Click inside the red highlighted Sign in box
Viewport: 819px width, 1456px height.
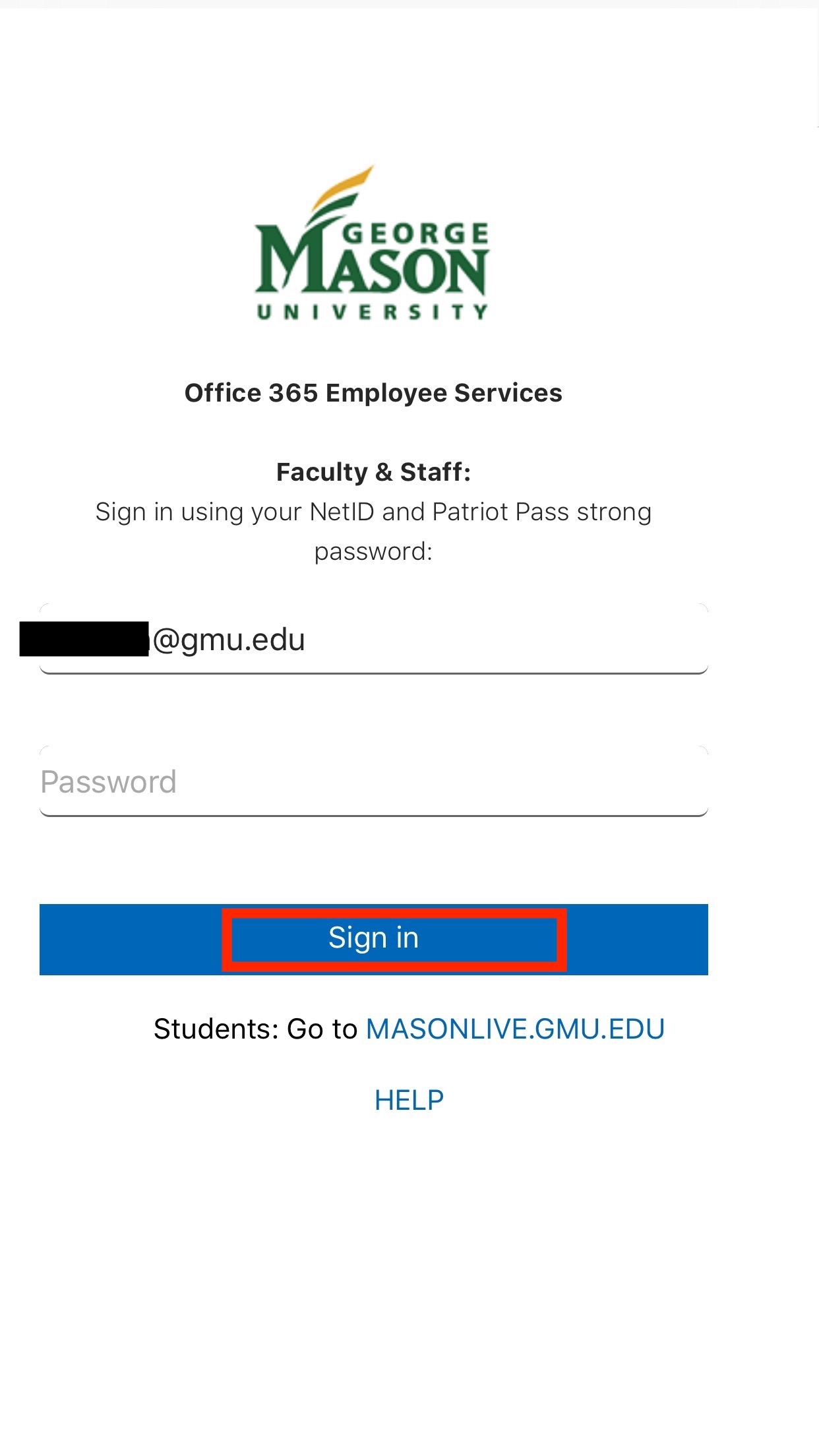394,938
